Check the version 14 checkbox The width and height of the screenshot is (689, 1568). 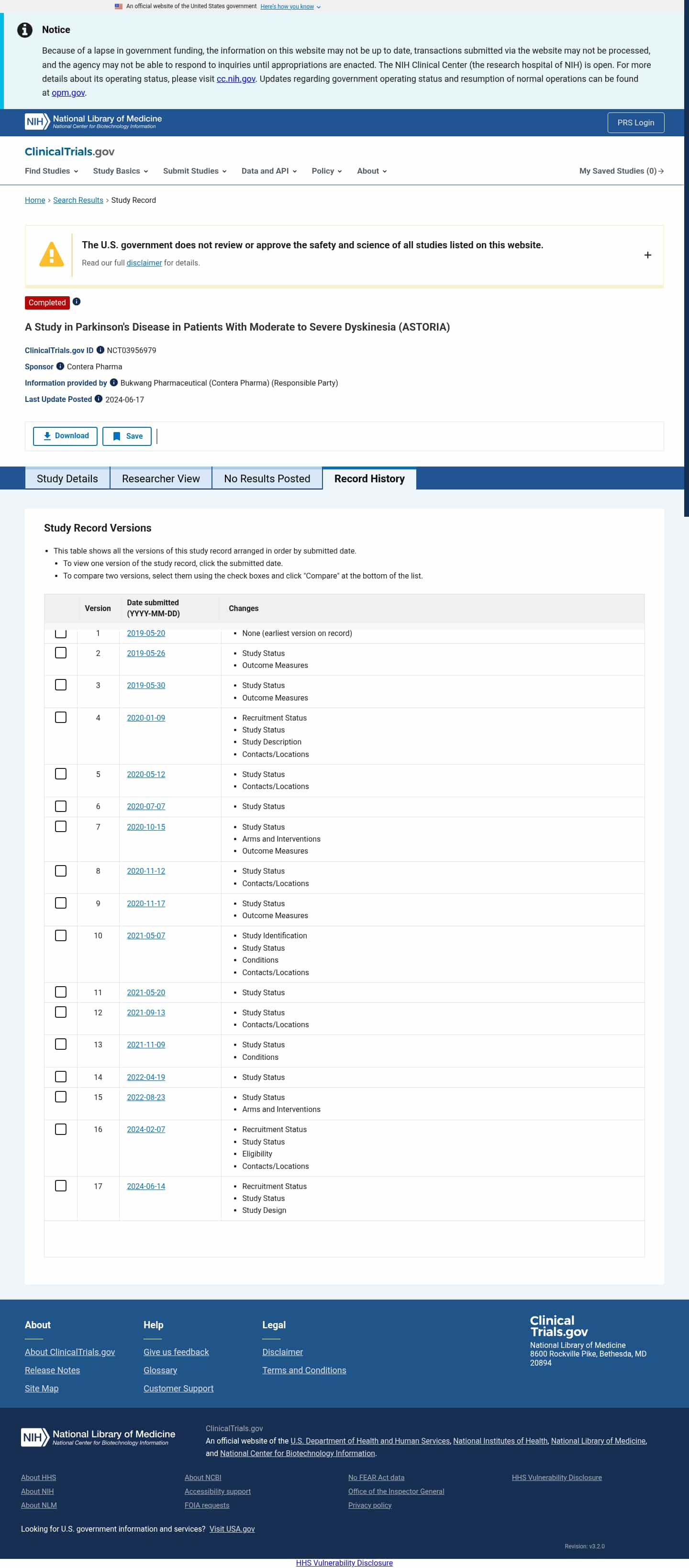click(x=61, y=1076)
